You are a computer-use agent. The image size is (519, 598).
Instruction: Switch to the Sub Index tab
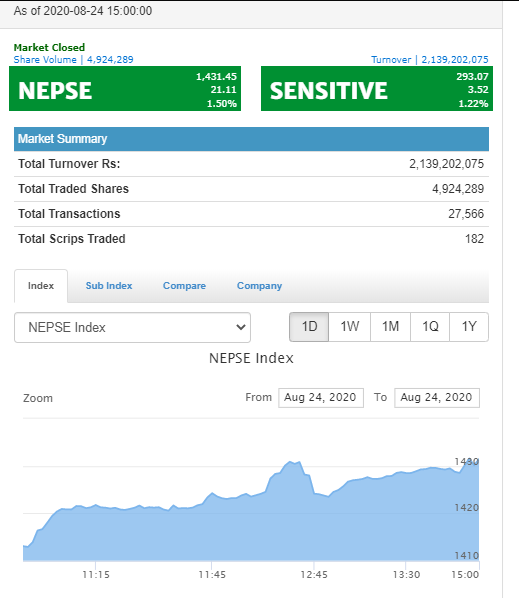(x=109, y=286)
